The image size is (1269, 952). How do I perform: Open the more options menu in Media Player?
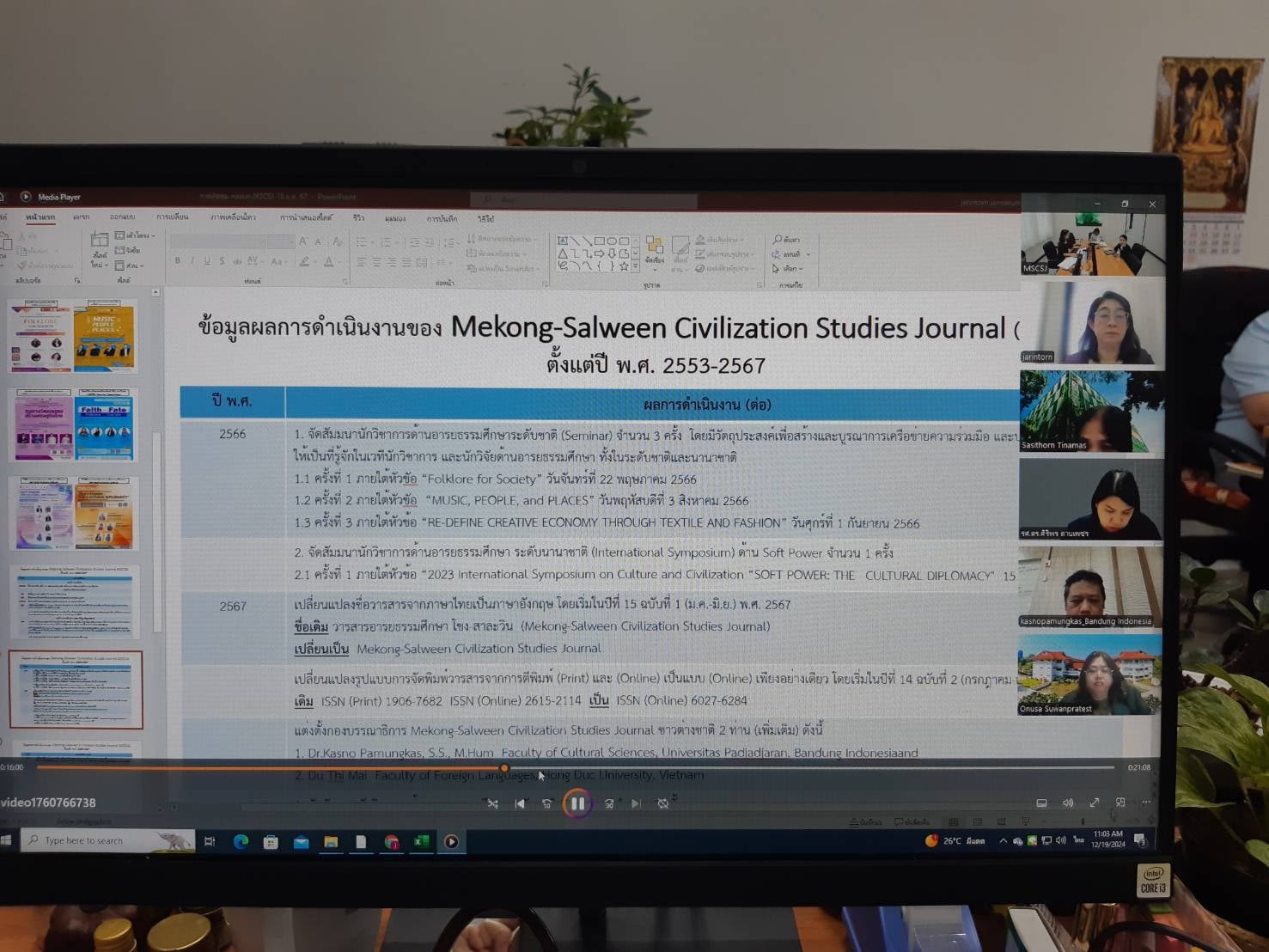pyautogui.click(x=1146, y=802)
